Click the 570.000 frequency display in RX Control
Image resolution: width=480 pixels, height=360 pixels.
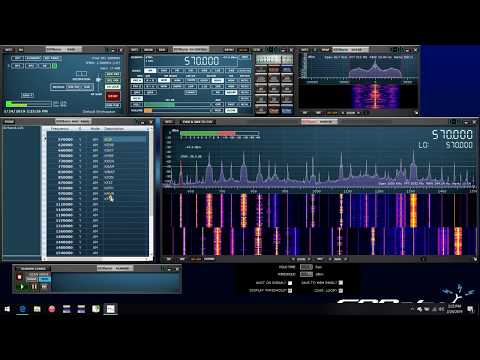202,61
